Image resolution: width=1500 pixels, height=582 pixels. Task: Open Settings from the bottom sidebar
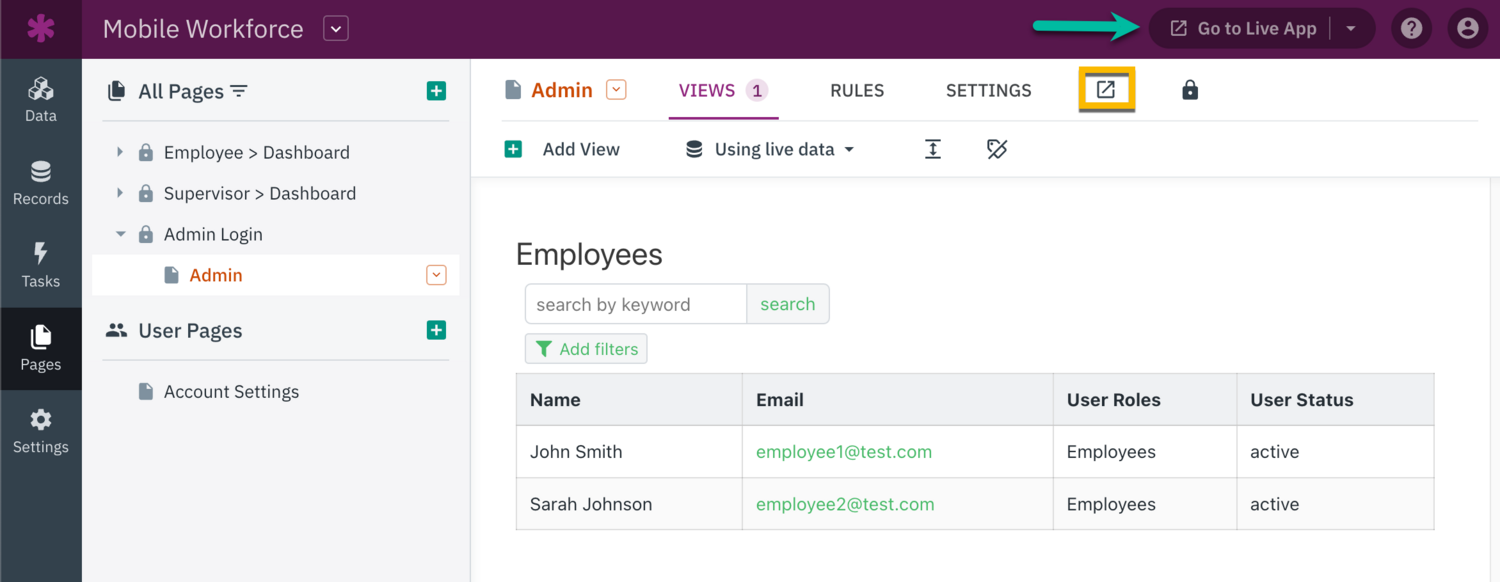click(x=41, y=430)
